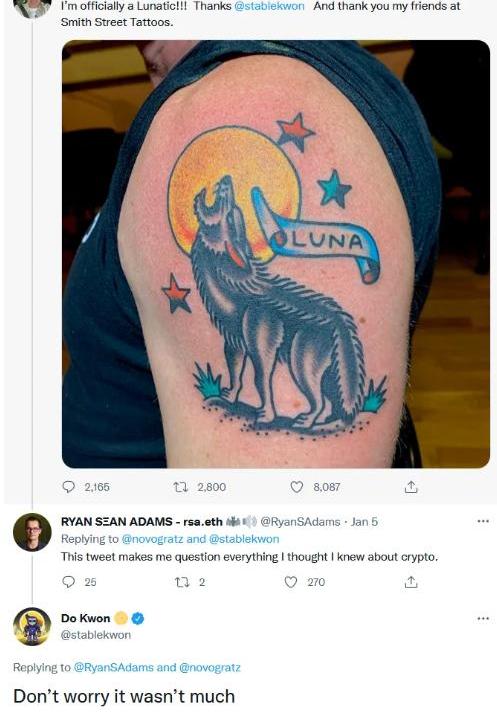Viewport: 497px width, 715px height.
Task: Click Do Kwon's blue verified badge
Action: [x=138, y=619]
